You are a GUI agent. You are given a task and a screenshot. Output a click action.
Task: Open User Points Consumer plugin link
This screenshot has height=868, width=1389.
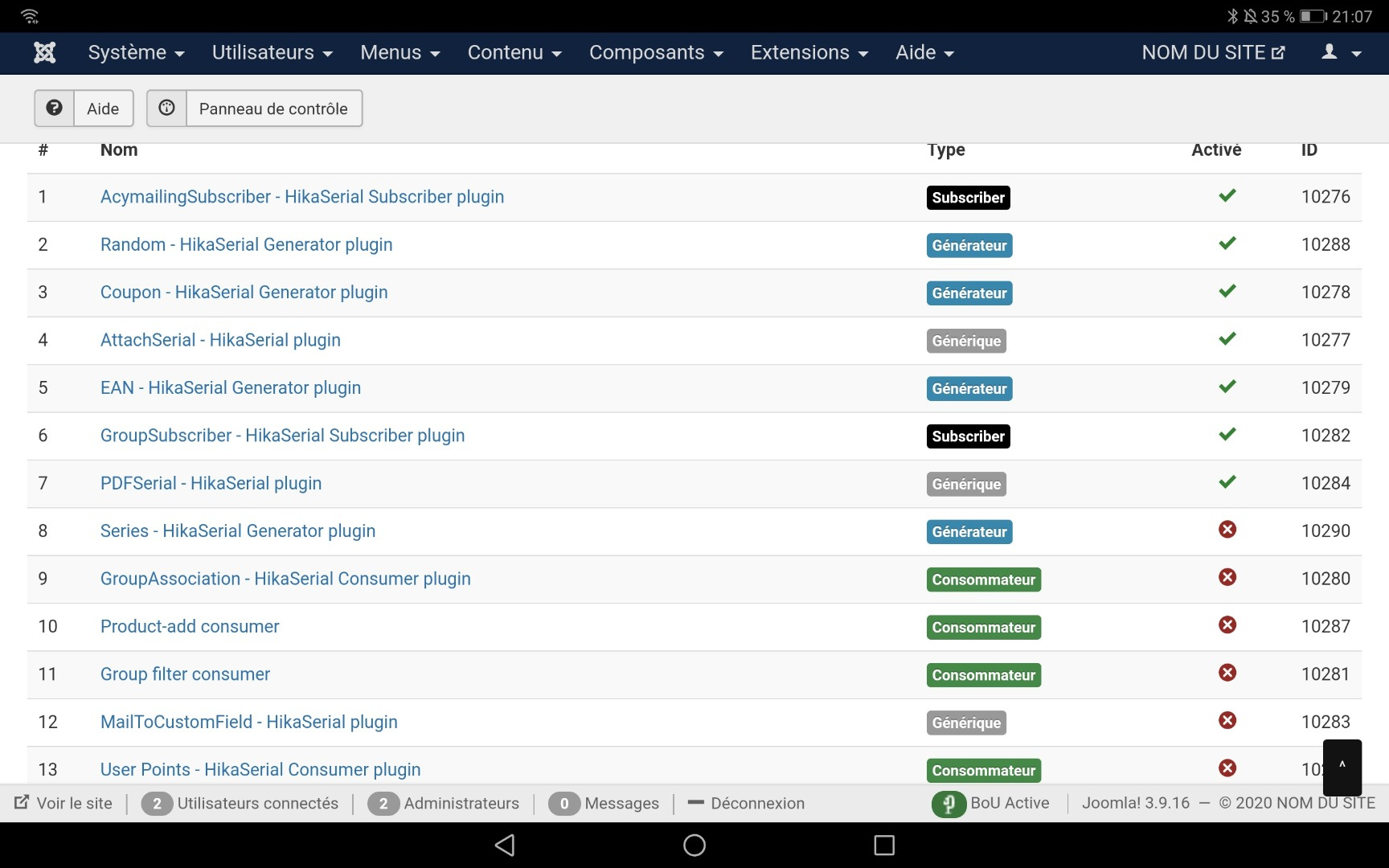tap(260, 770)
